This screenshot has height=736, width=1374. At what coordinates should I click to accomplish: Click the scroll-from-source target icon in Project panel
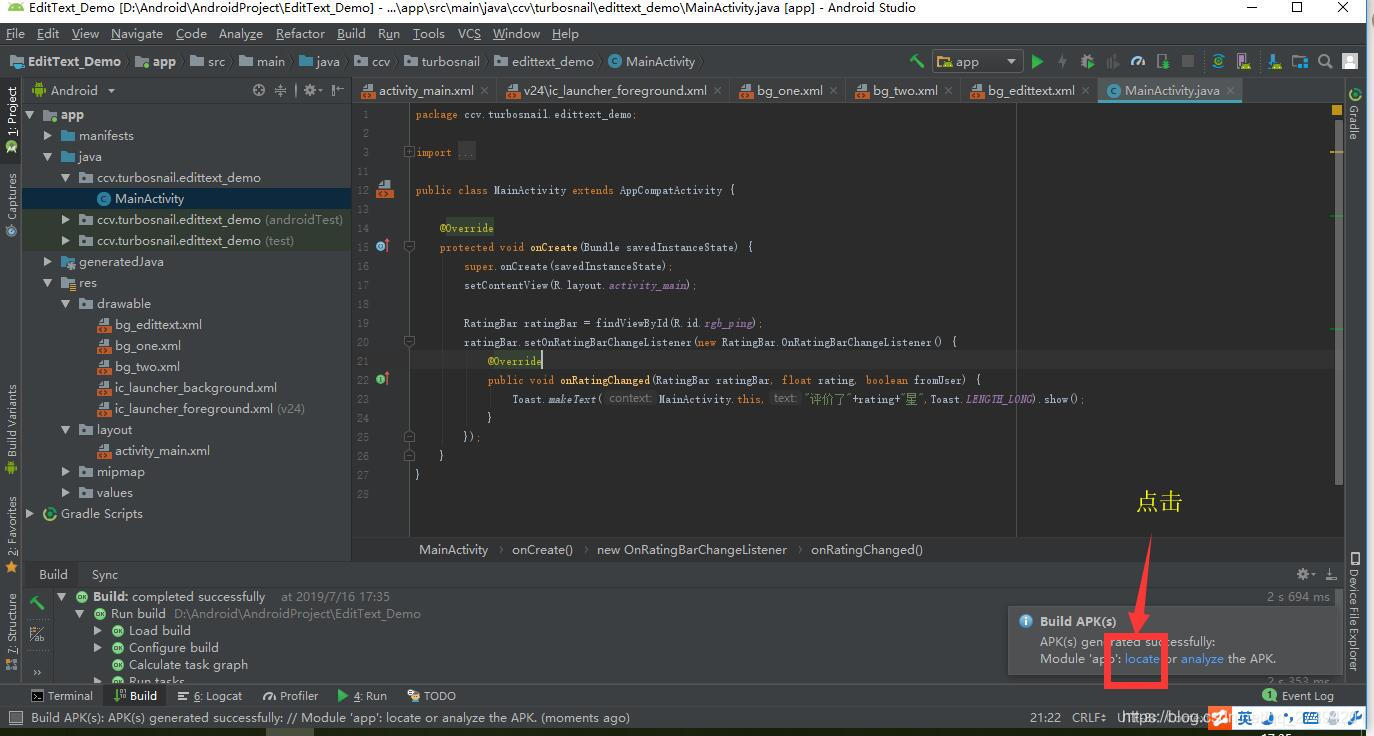(x=259, y=90)
